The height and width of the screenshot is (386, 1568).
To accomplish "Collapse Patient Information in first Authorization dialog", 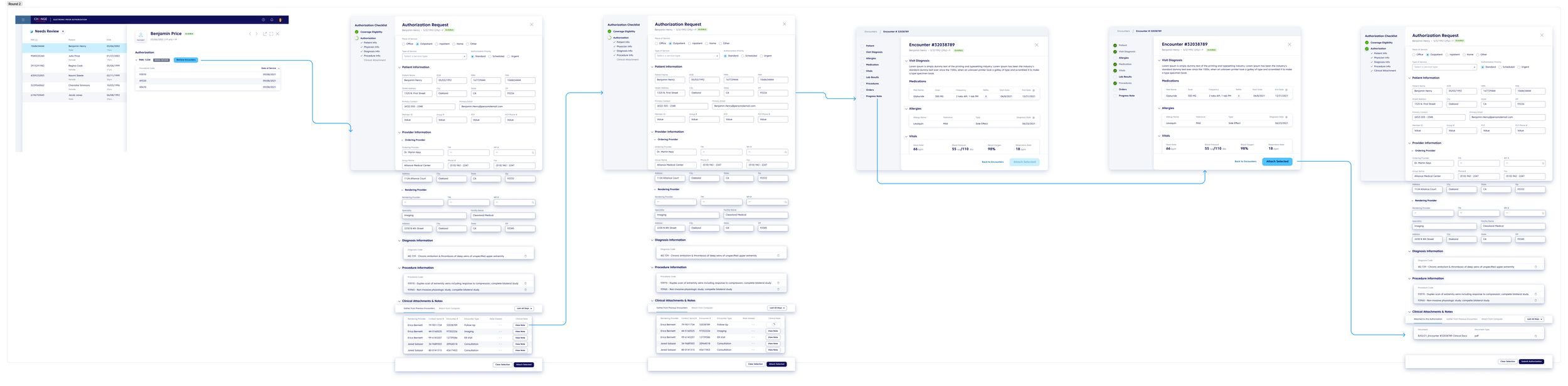I will coord(400,67).
